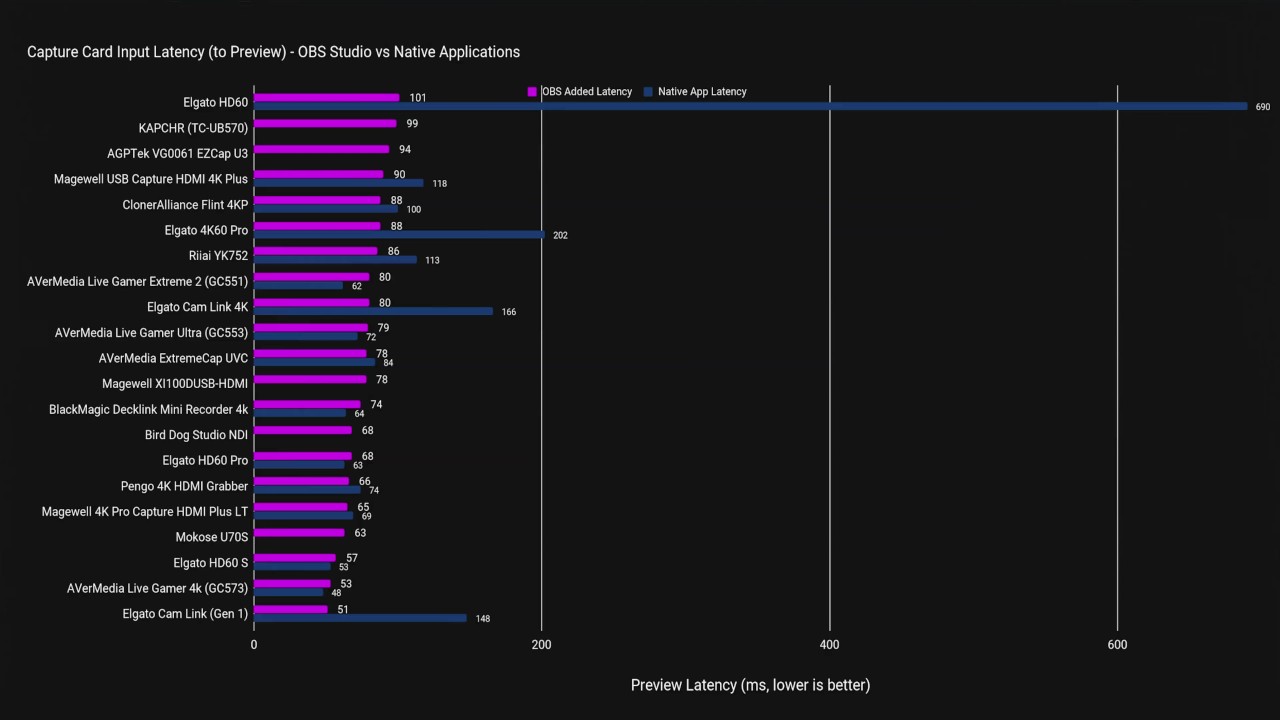The image size is (1280, 720).
Task: Click the Magewell XI100DUSB-HDMI axis label
Action: tap(175, 383)
